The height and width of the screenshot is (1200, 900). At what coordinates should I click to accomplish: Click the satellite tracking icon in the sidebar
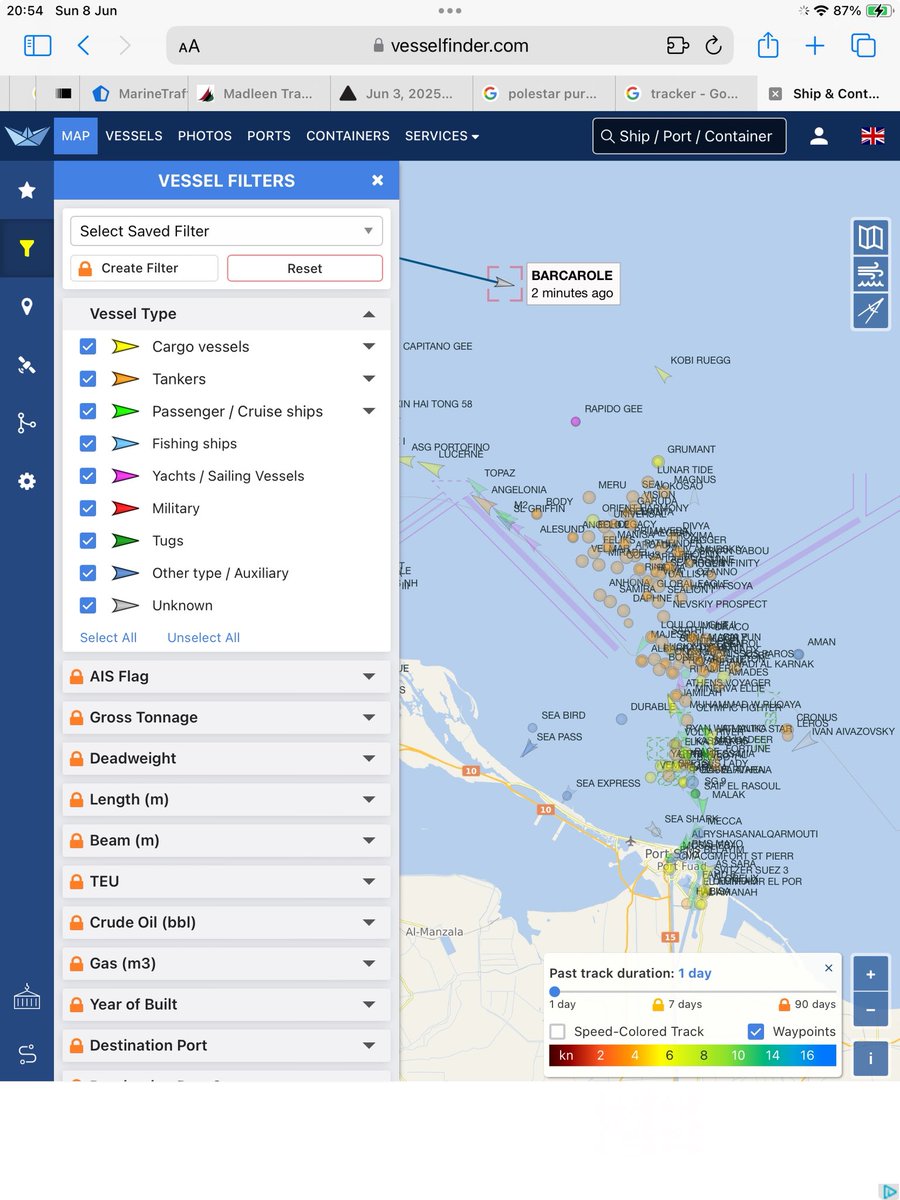[27, 364]
